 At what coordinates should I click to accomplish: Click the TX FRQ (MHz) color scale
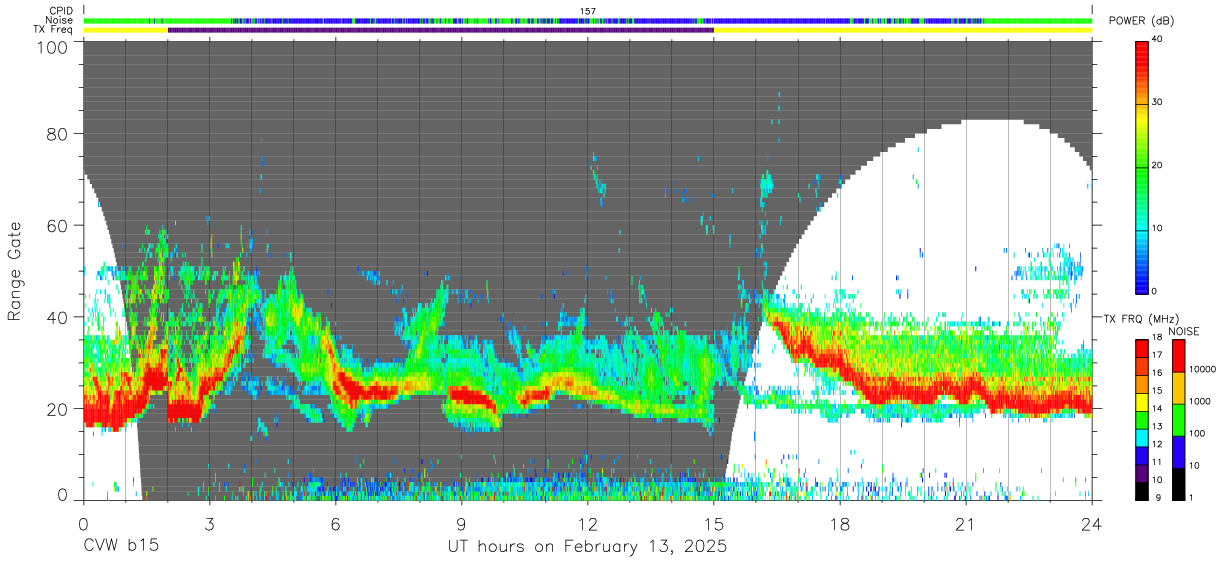(1143, 420)
